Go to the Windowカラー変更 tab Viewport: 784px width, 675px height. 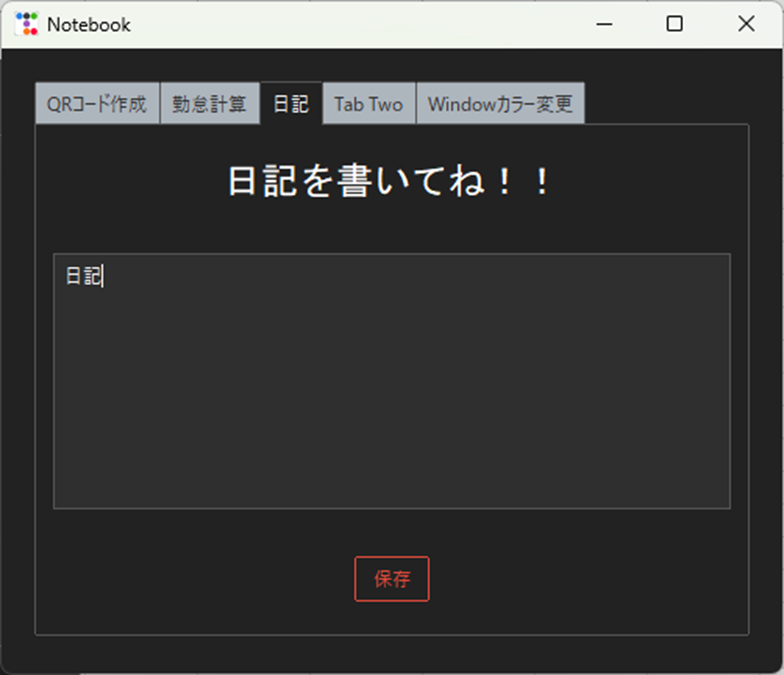pos(500,104)
